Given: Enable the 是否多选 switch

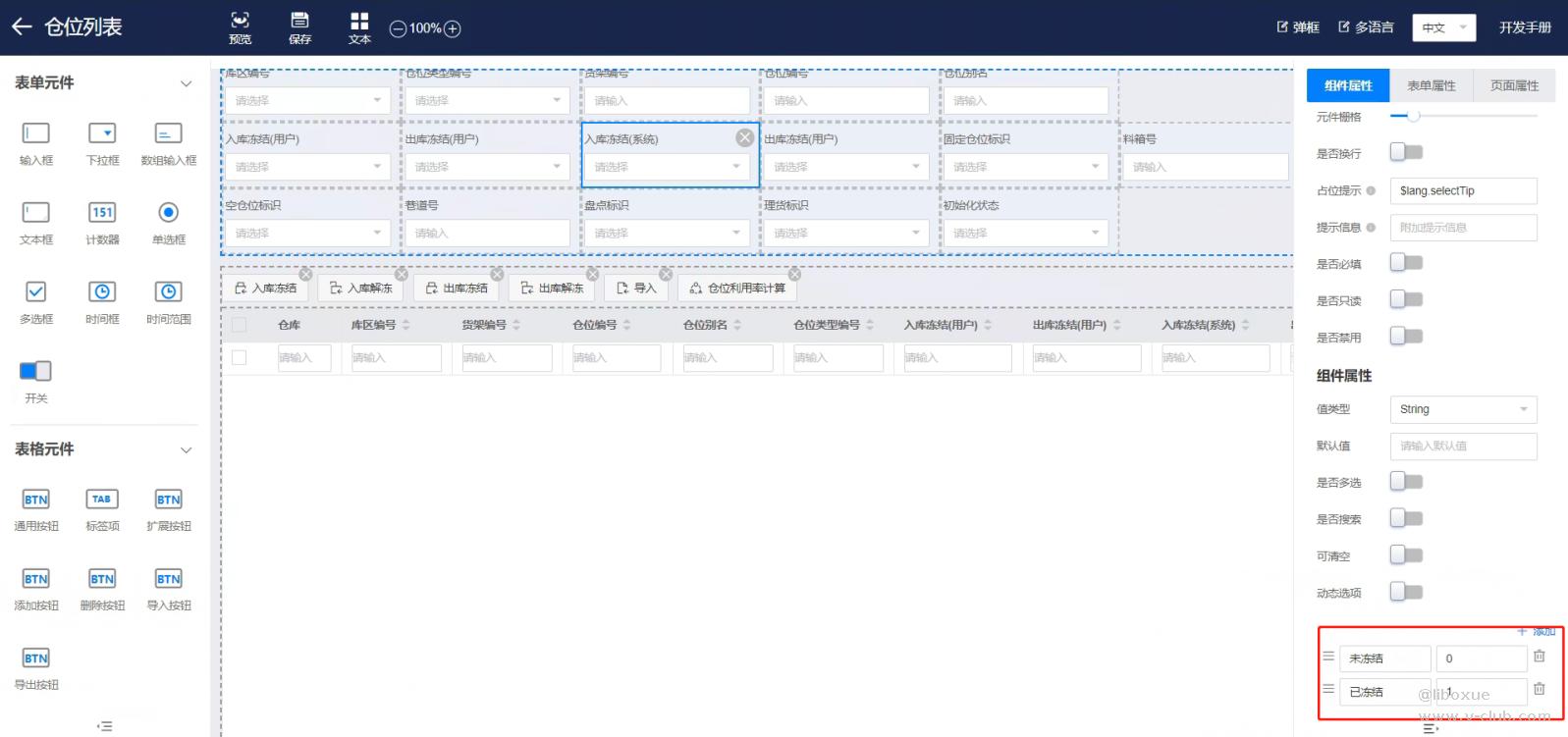Looking at the screenshot, I should [x=1406, y=482].
